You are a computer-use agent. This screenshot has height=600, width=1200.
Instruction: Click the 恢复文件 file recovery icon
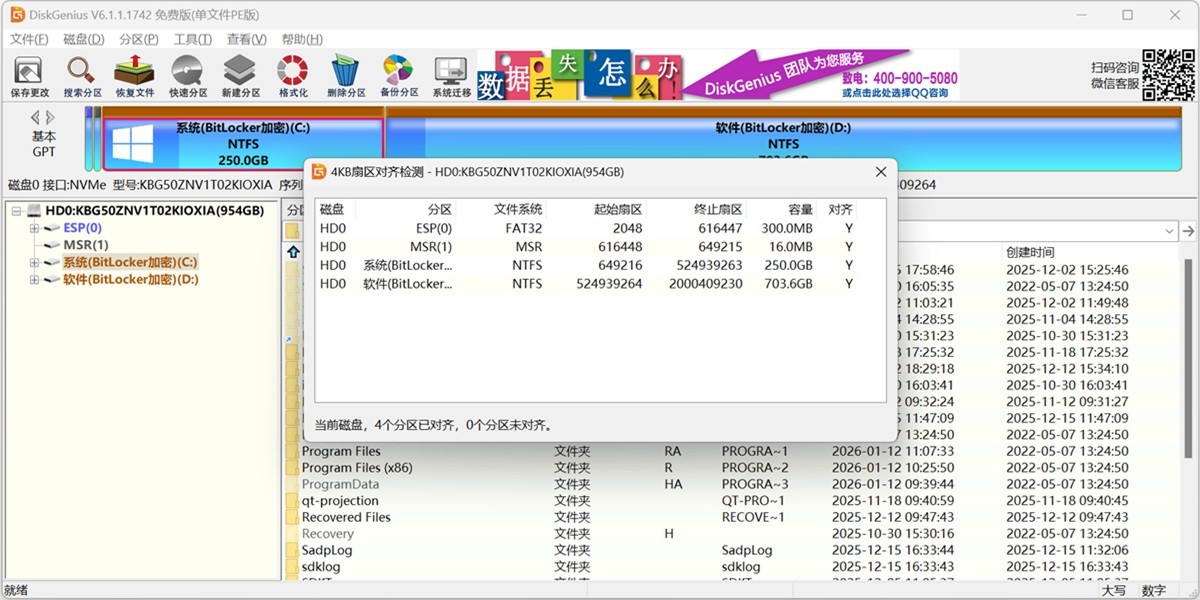pyautogui.click(x=134, y=76)
